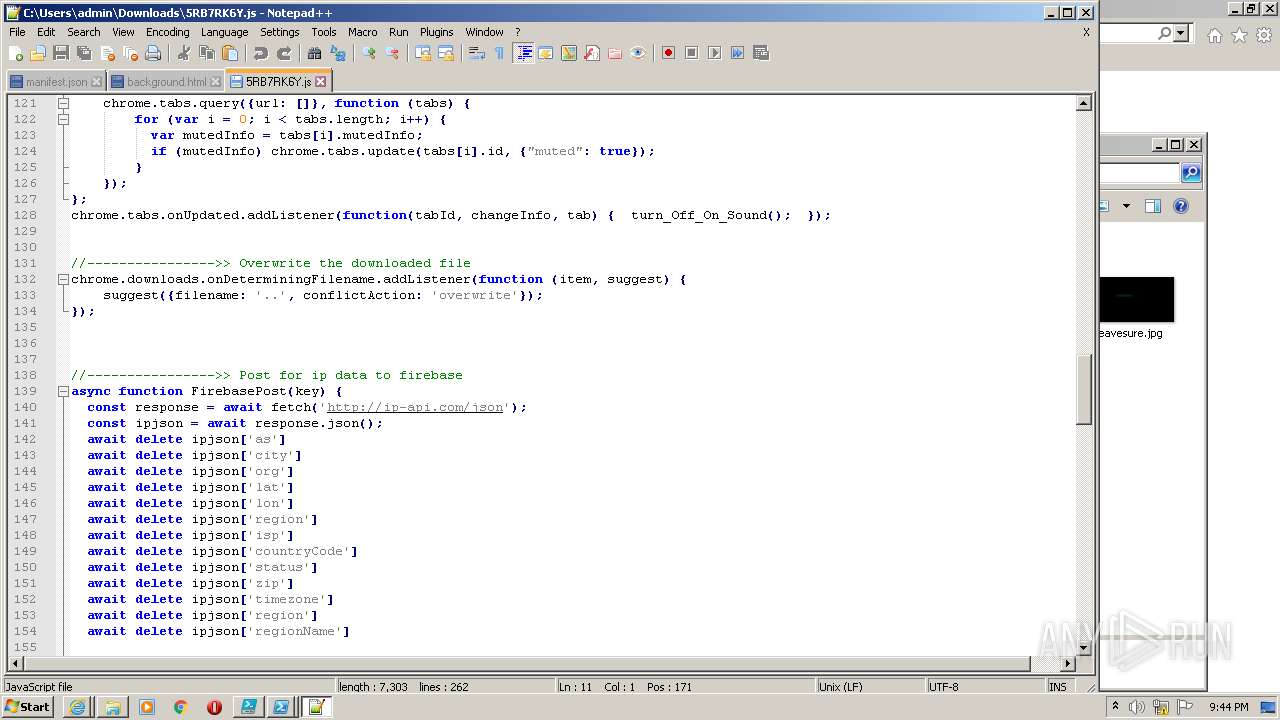Toggle synchronized horizontal scrolling

click(x=446, y=53)
